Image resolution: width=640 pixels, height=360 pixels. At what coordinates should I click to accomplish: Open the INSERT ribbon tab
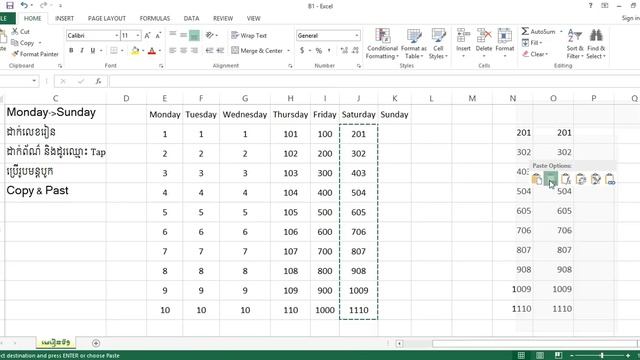(64, 18)
